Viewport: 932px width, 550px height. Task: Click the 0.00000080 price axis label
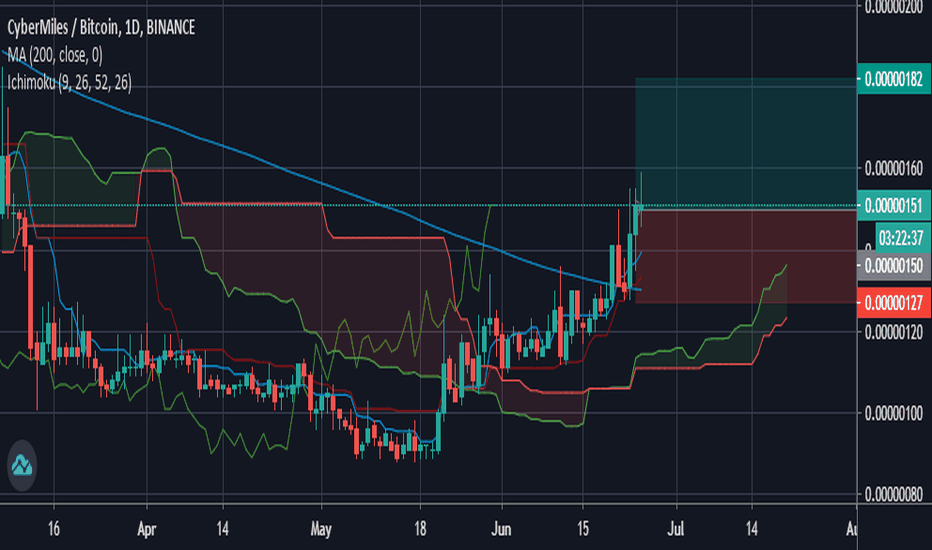tap(893, 494)
